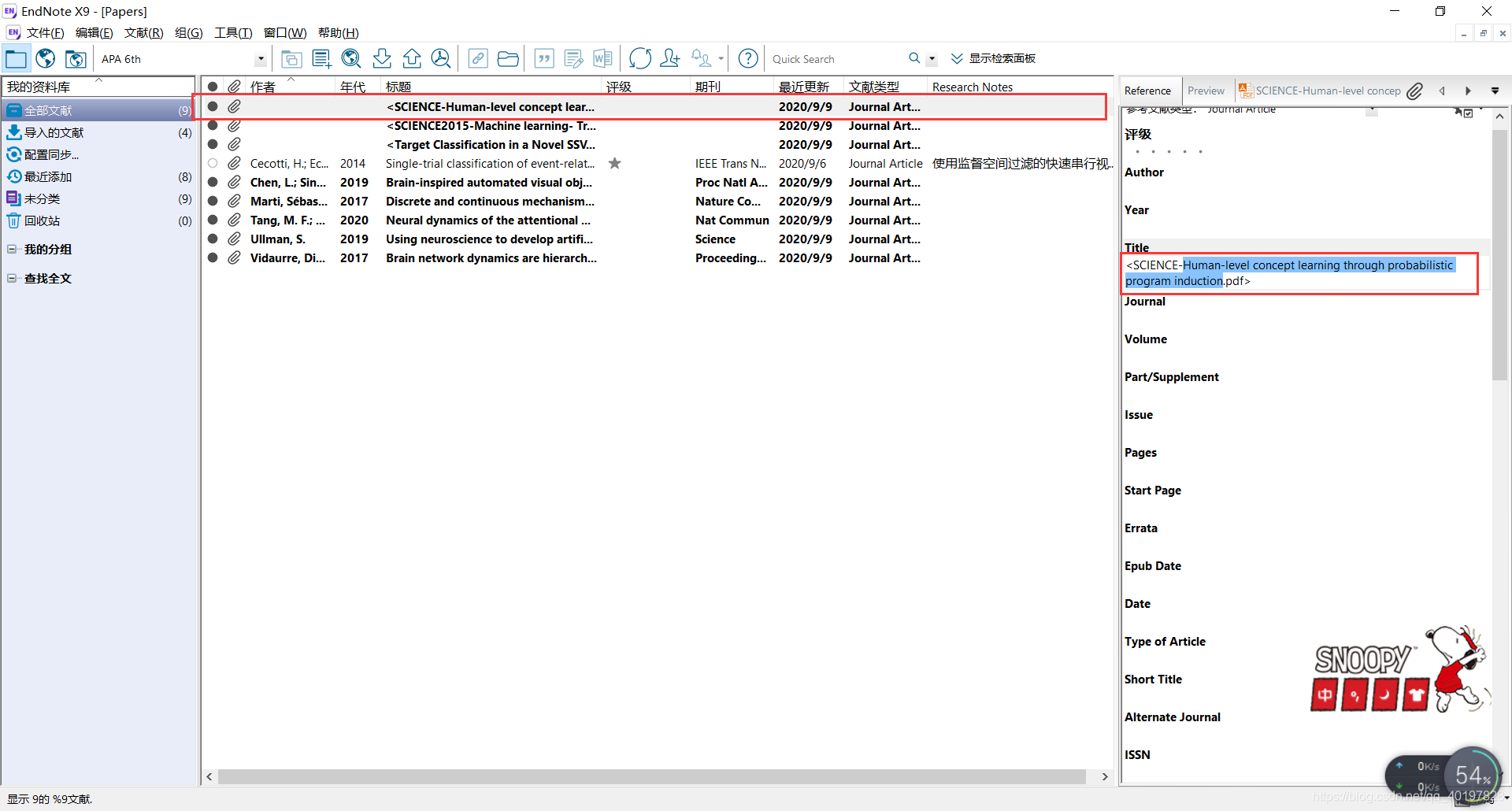Toggle read status dot for Marti 2017 row
Image resolution: width=1512 pixels, height=811 pixels.
point(213,201)
